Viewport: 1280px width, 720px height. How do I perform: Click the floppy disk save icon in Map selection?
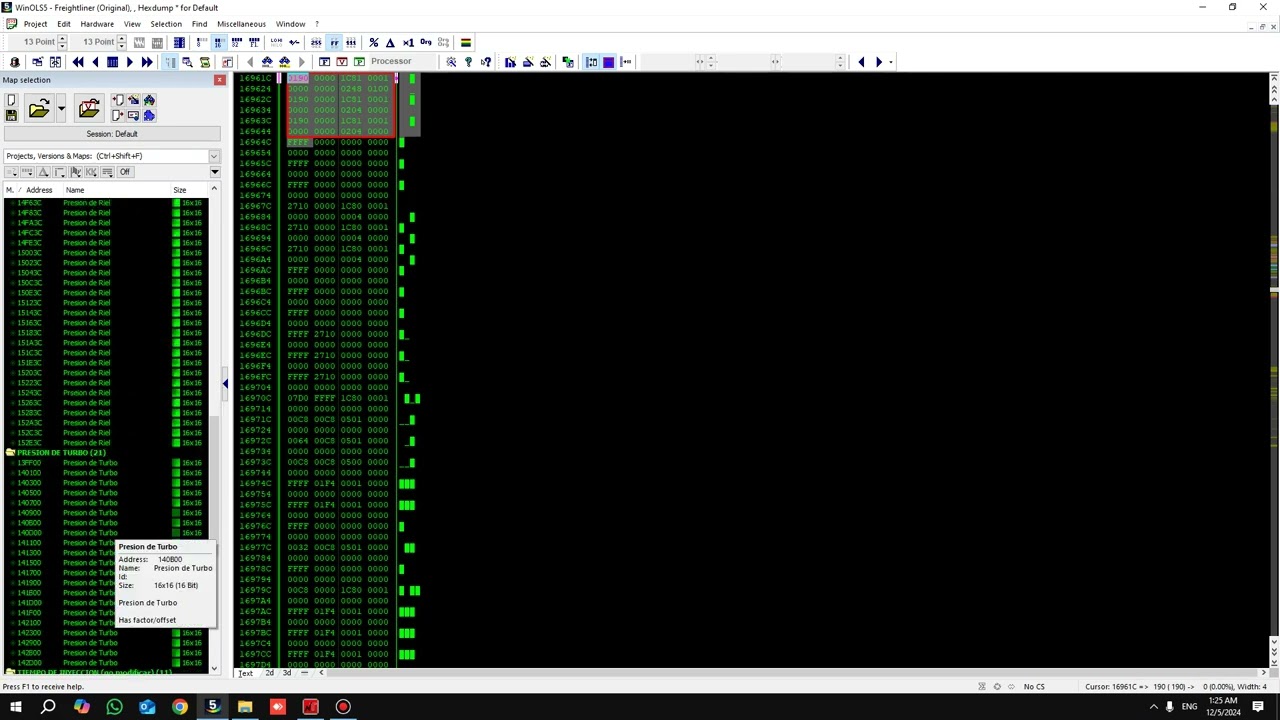click(11, 116)
